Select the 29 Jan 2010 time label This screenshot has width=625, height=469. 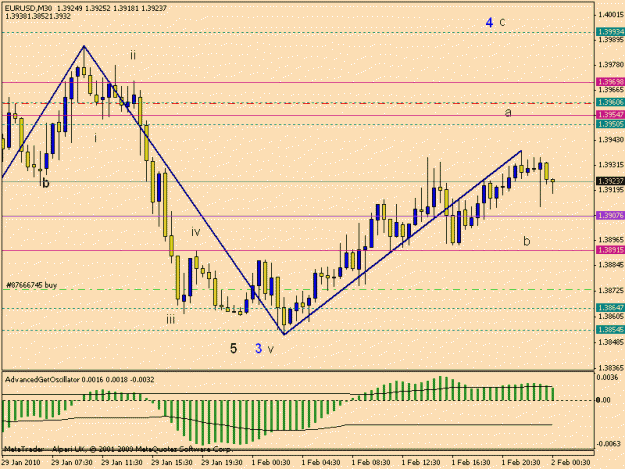pyautogui.click(x=21, y=463)
